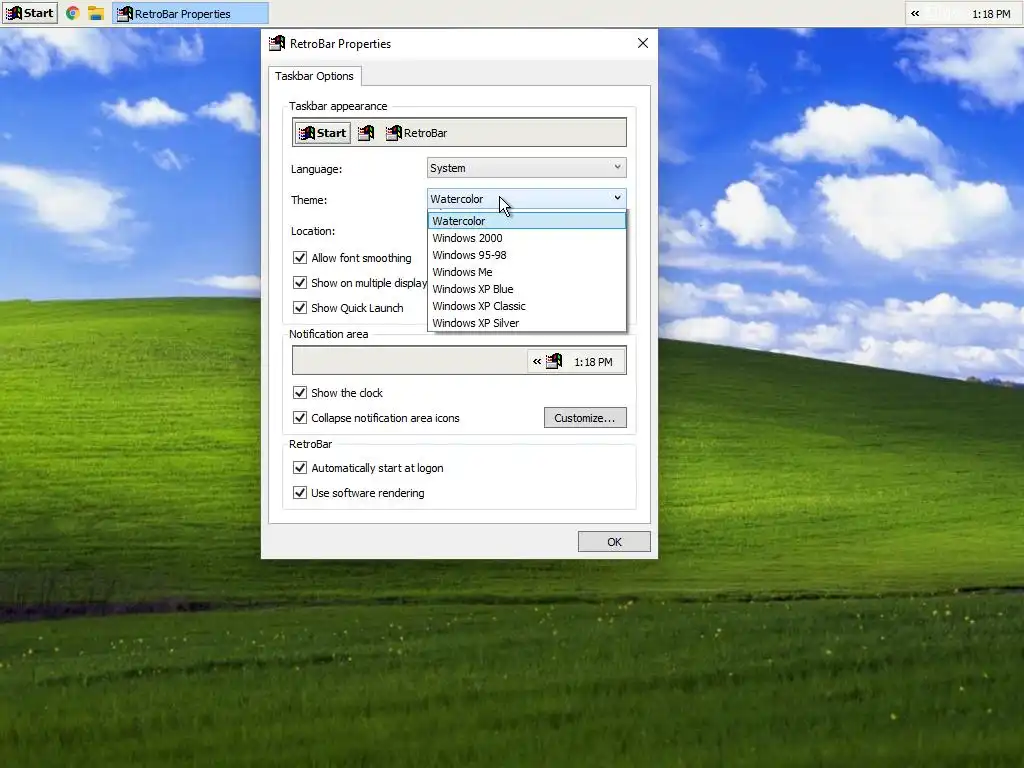Click the taskbar clock showing 1:18 PM
This screenshot has height=768, width=1024.
991,14
